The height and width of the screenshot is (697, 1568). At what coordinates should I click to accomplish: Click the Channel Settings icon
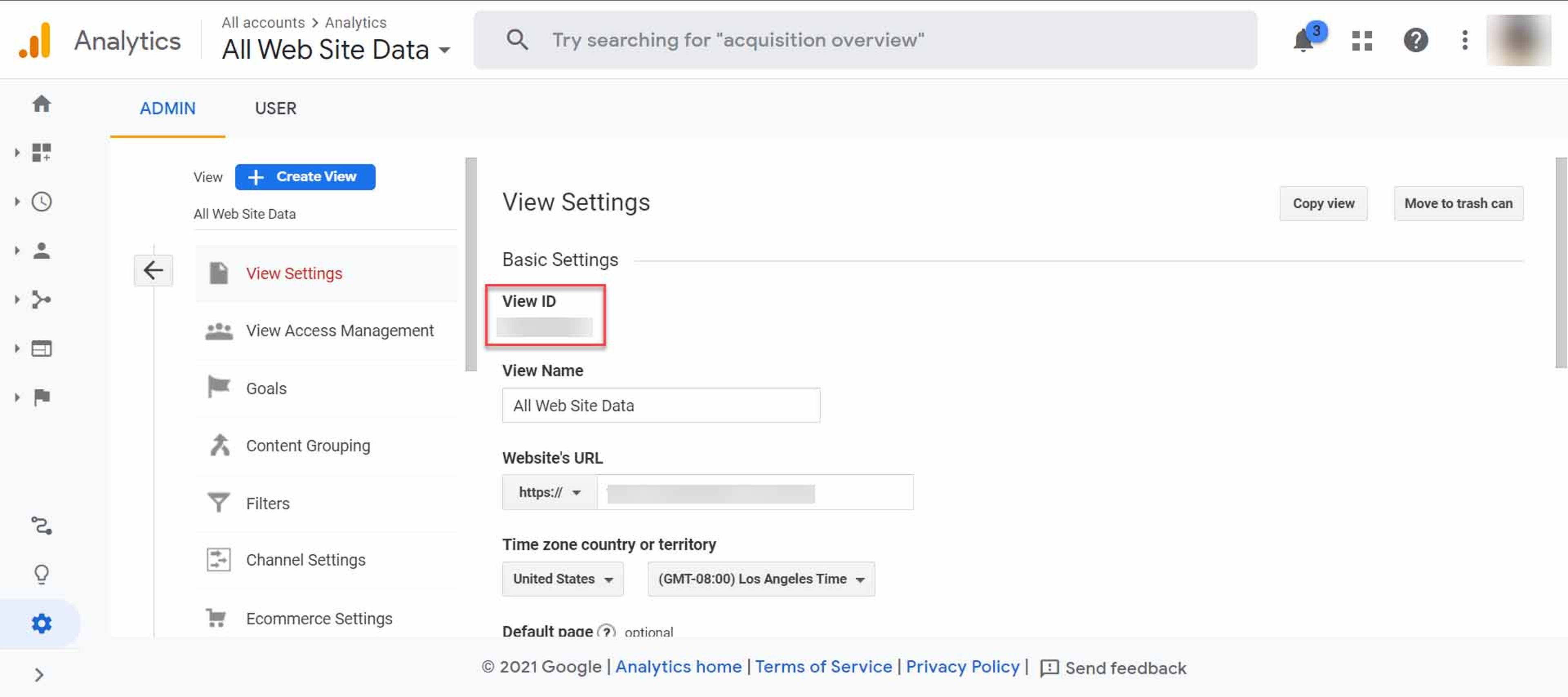click(x=218, y=559)
